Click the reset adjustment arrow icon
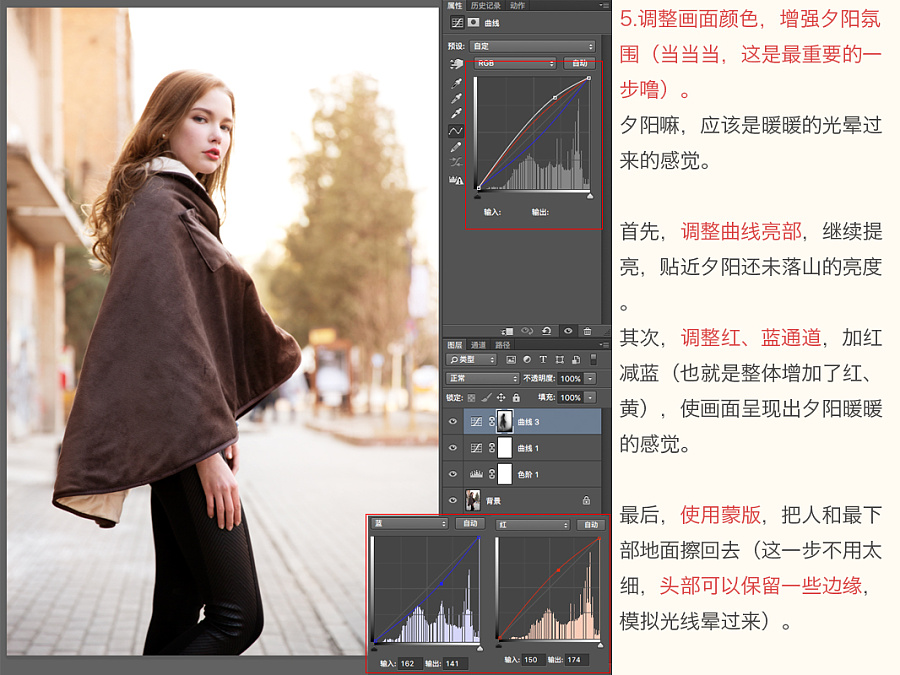This screenshot has width=900, height=675. 547,331
